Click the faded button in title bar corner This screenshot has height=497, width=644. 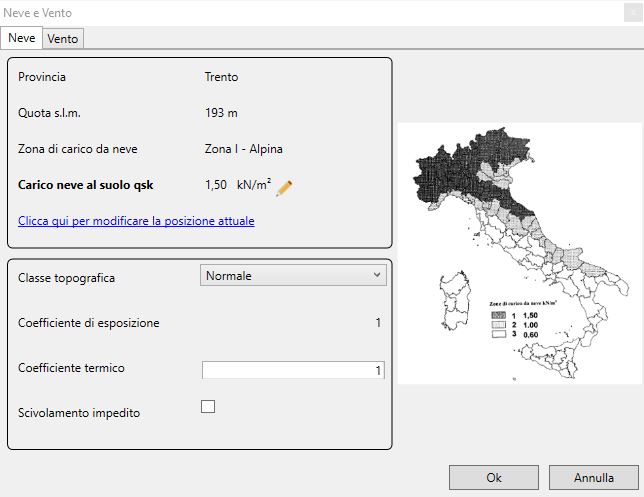click(633, 13)
